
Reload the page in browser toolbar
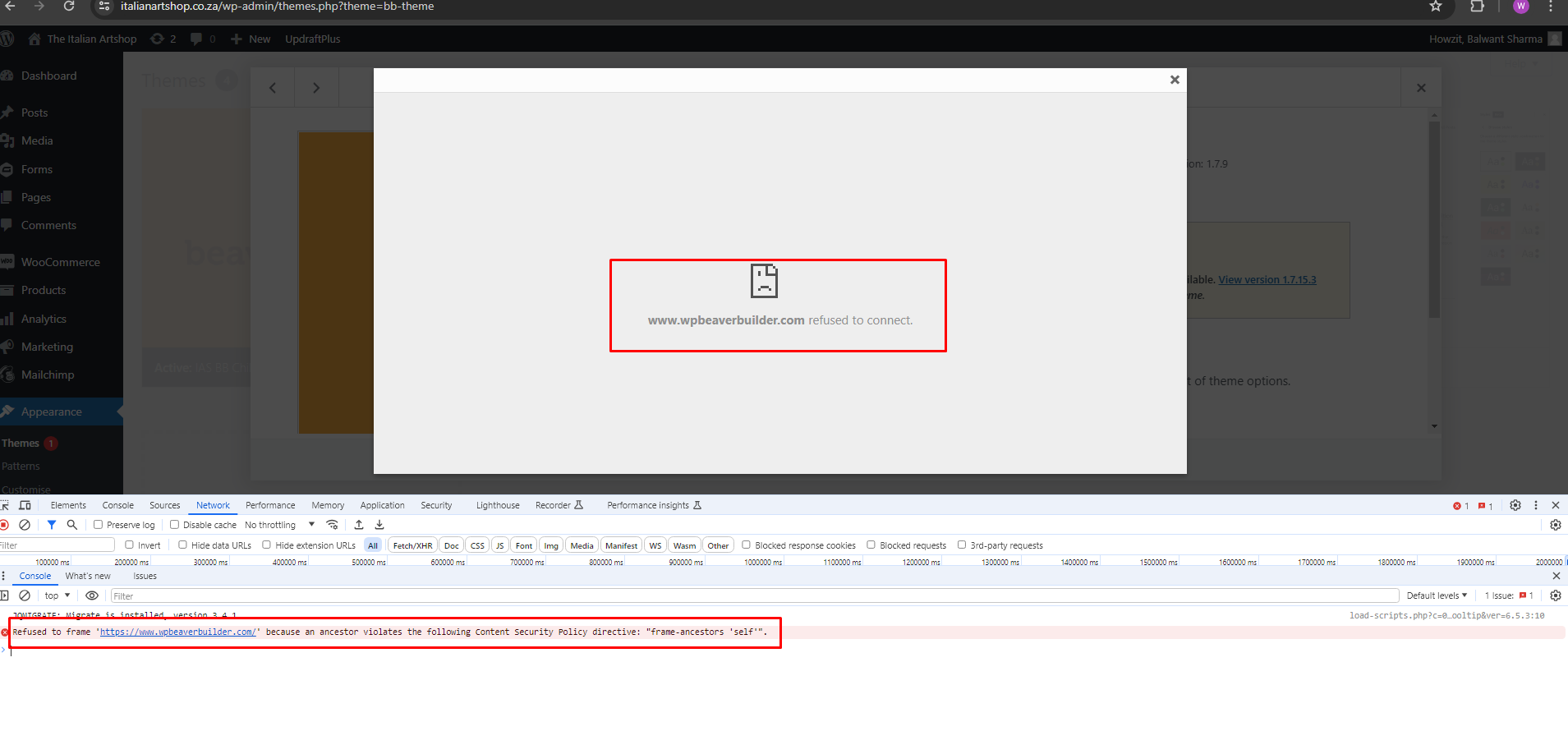coord(69,7)
